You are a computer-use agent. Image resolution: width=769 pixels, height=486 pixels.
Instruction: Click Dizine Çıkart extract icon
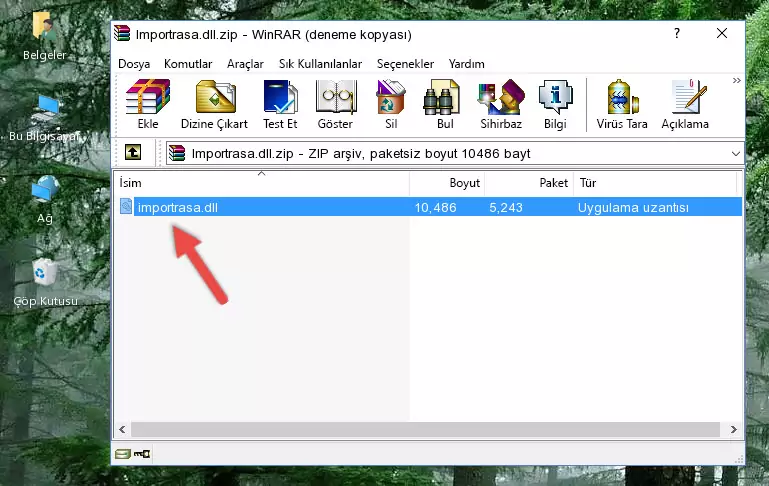point(214,104)
